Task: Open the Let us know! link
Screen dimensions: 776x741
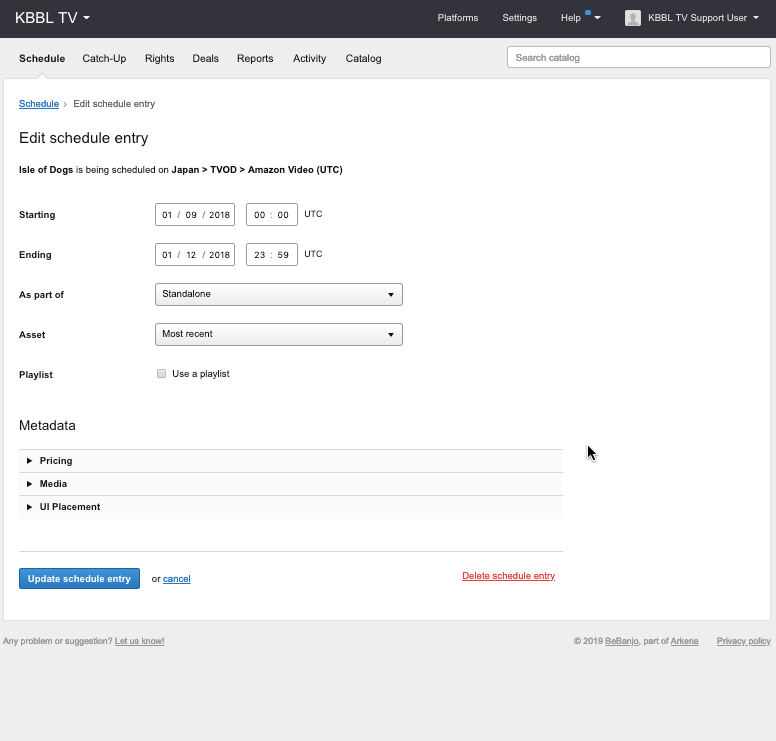Action: (140, 641)
